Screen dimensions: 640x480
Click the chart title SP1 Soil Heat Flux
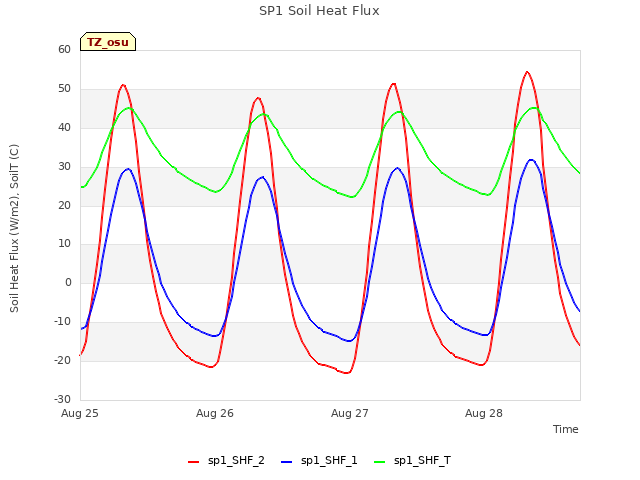tap(319, 11)
